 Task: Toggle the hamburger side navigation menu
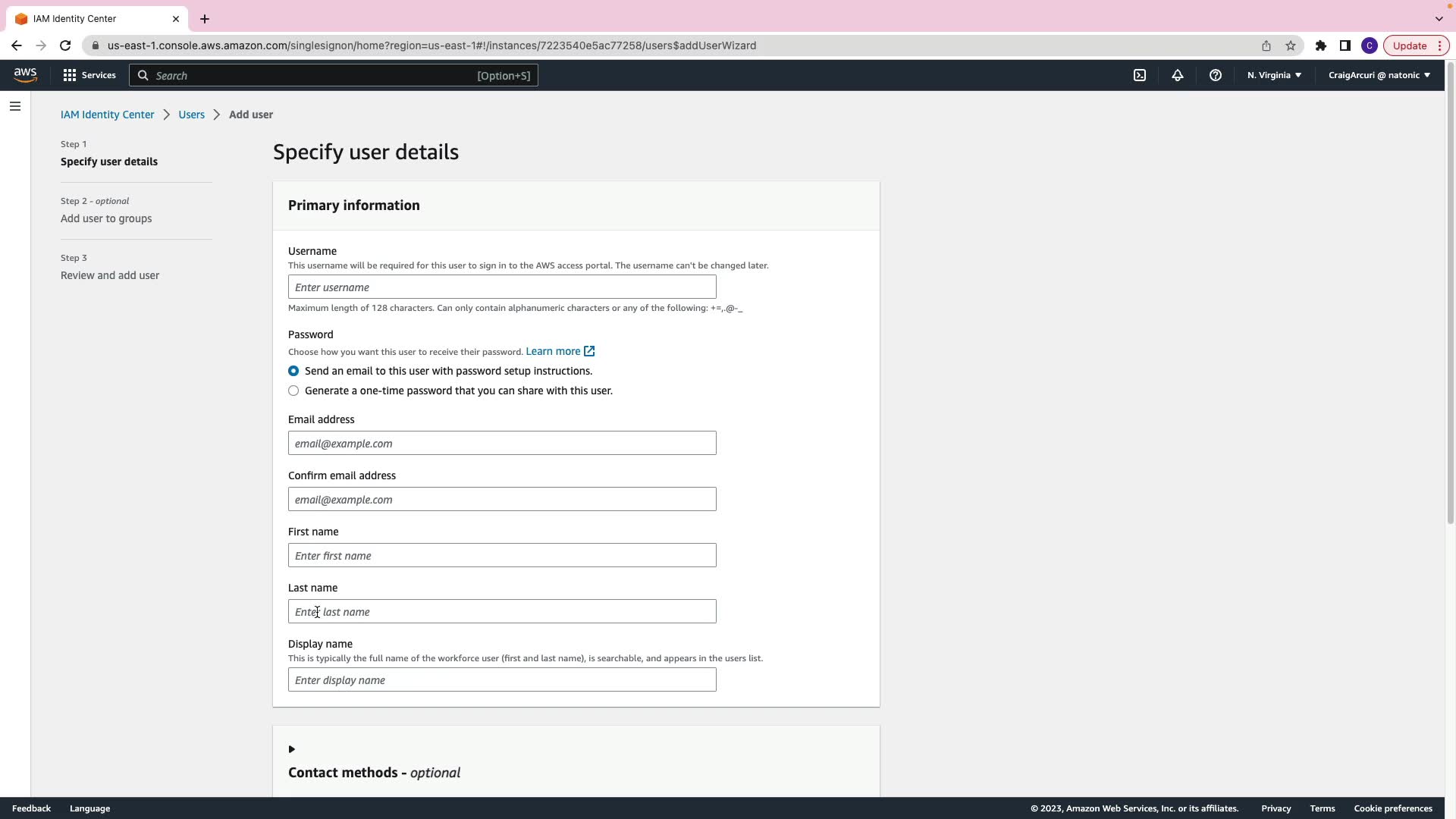15,106
